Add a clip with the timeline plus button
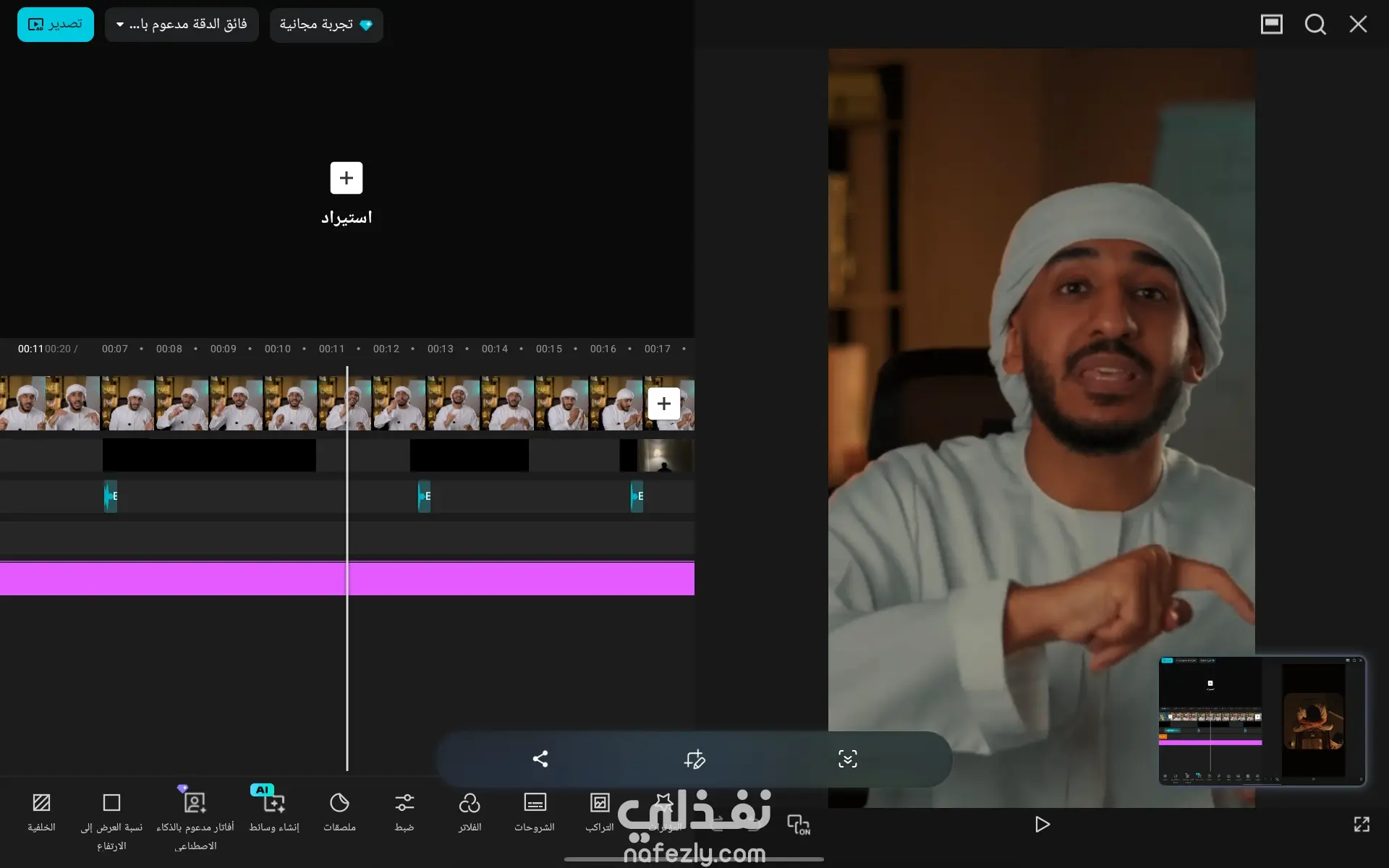The height and width of the screenshot is (868, 1389). [x=664, y=404]
